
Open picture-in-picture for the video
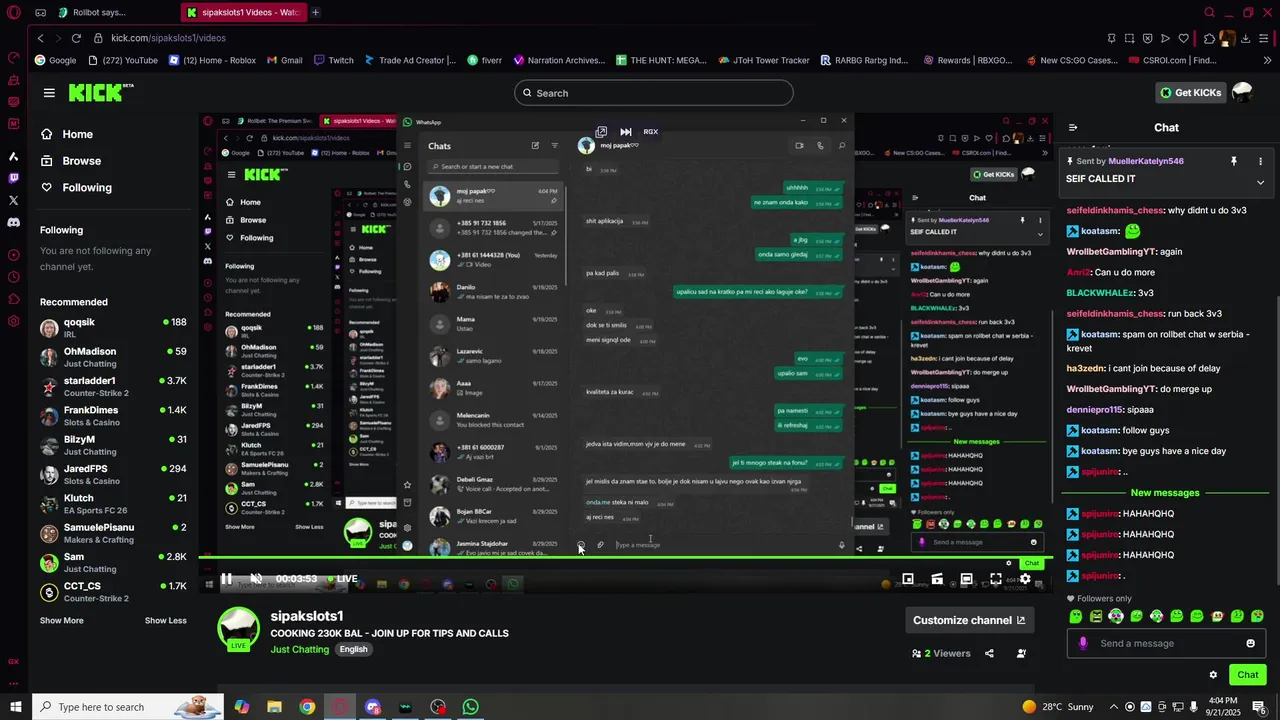[x=908, y=579]
